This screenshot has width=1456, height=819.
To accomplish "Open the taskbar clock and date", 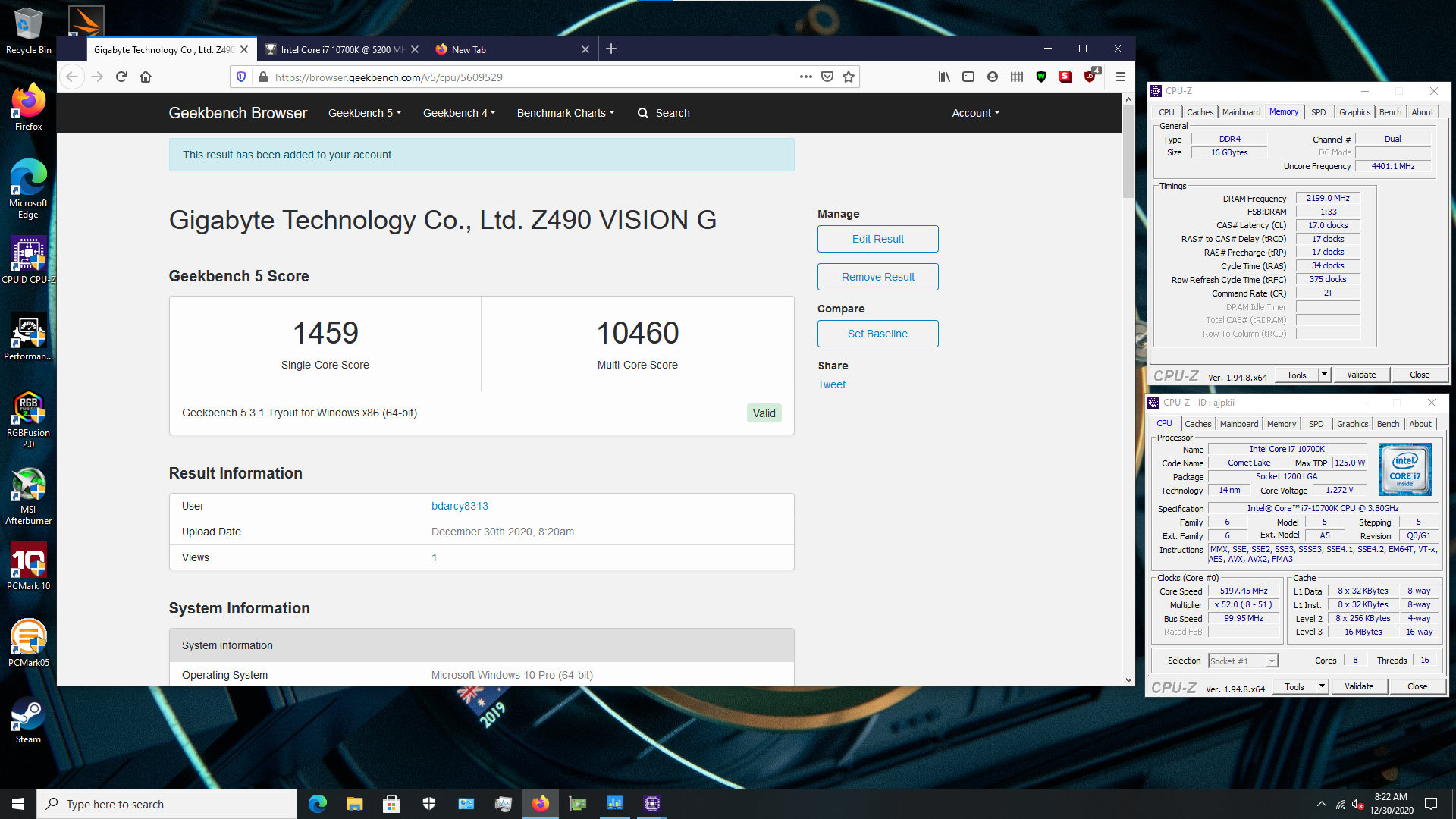I will tap(1391, 804).
